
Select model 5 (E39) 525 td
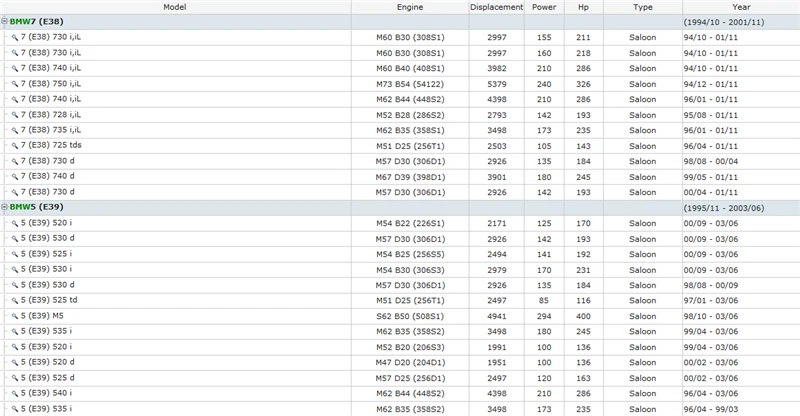[49, 300]
